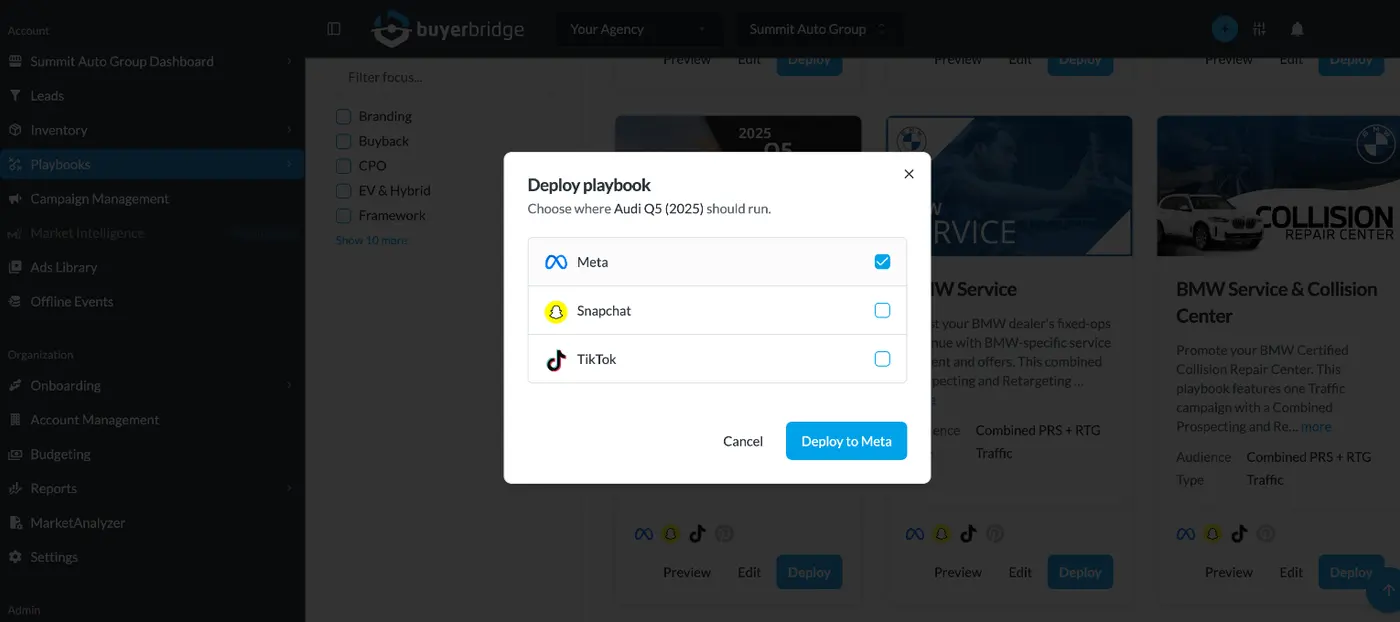Click the Leads funnel icon in sidebar
Image resolution: width=1400 pixels, height=622 pixels.
coord(15,96)
